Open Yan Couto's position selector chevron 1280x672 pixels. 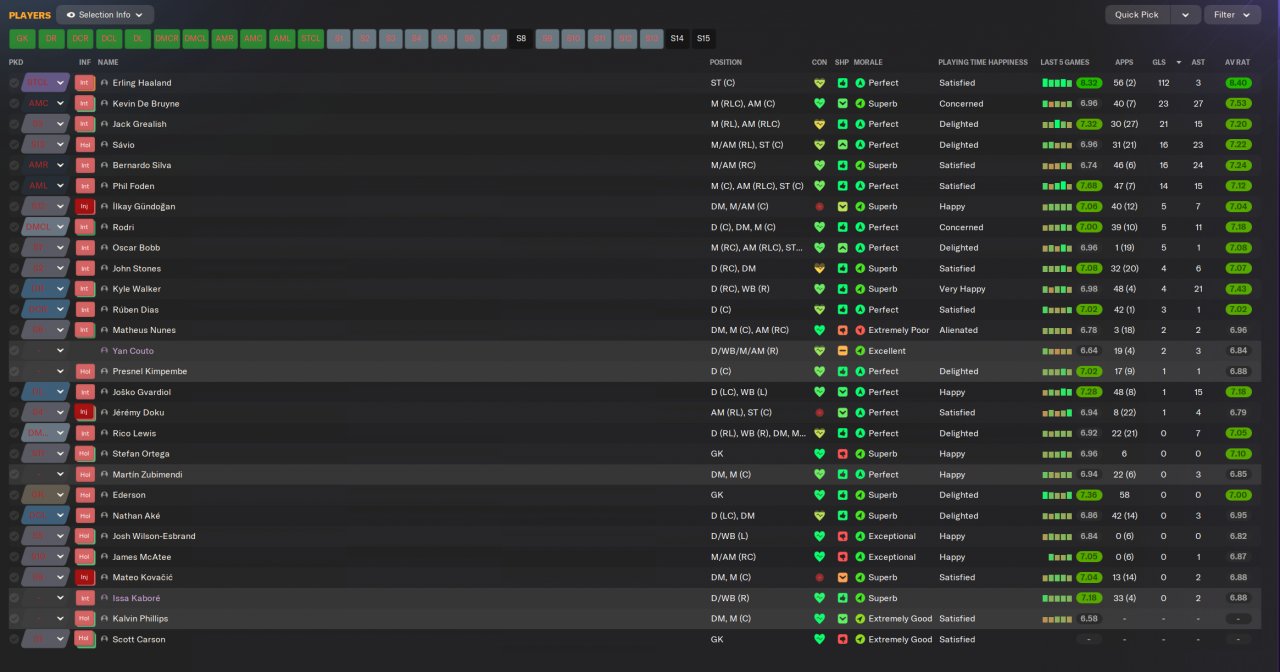click(x=60, y=351)
